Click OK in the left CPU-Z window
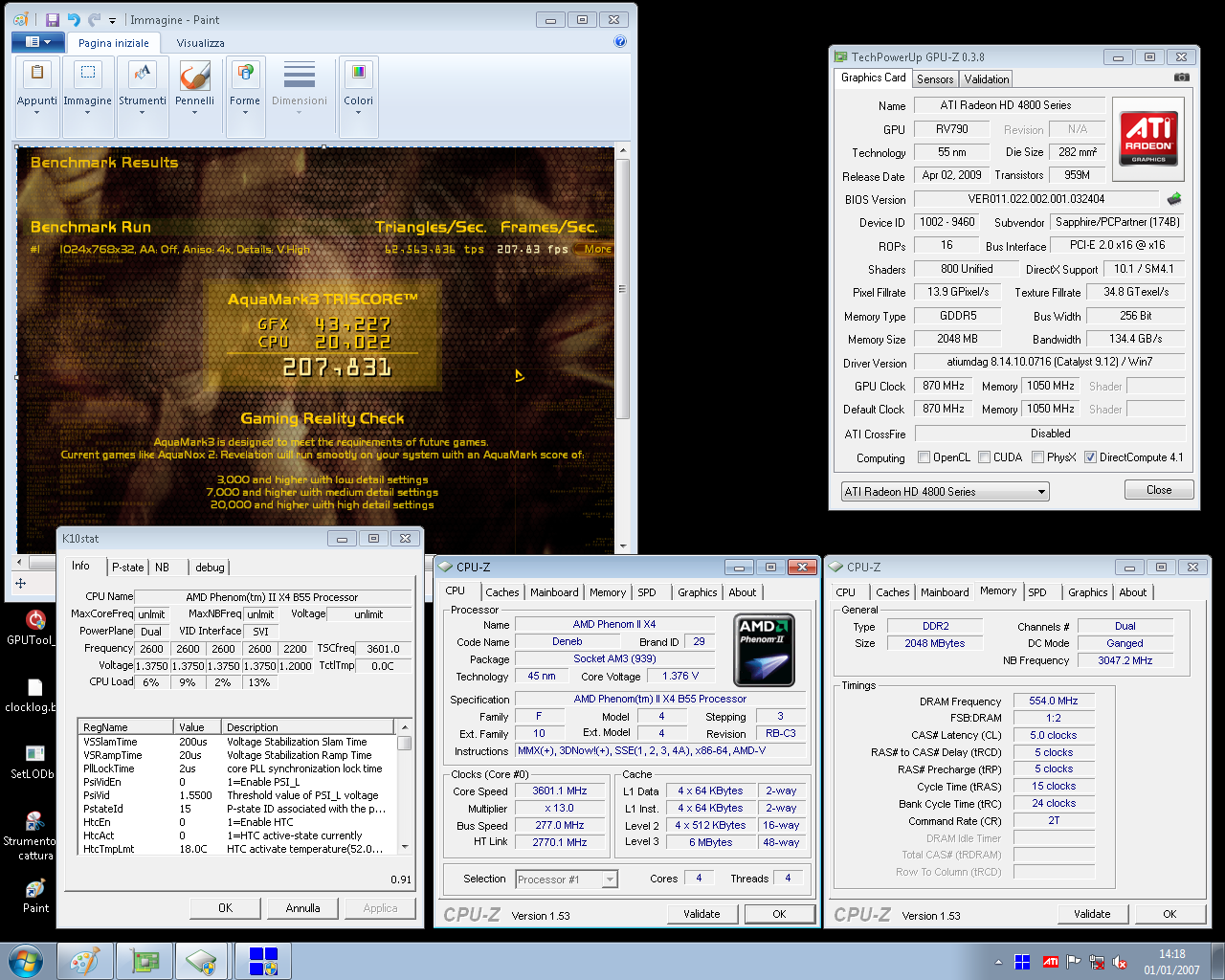The width and height of the screenshot is (1225, 980). click(x=779, y=914)
